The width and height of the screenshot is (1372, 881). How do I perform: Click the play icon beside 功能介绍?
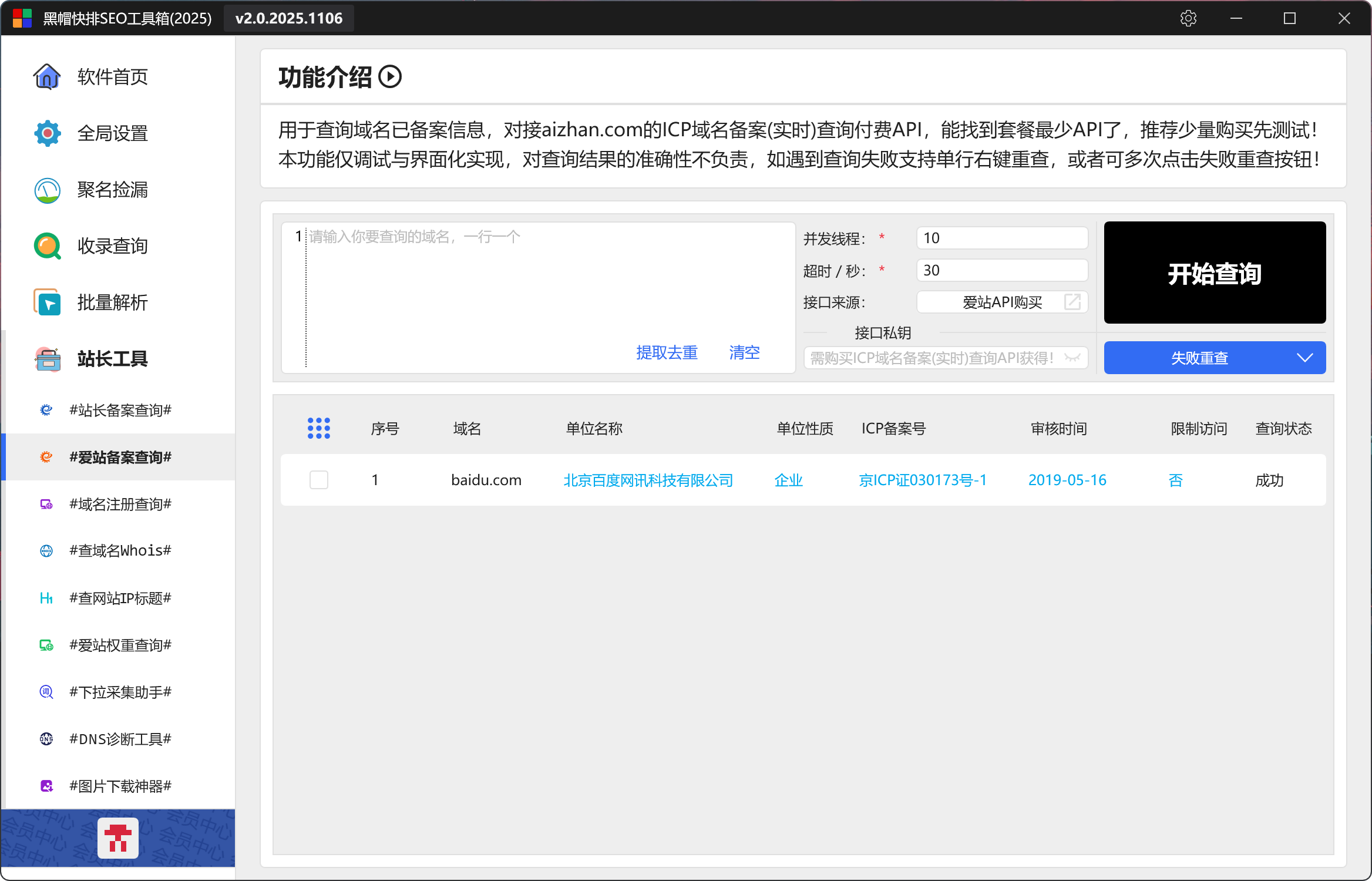pos(390,77)
